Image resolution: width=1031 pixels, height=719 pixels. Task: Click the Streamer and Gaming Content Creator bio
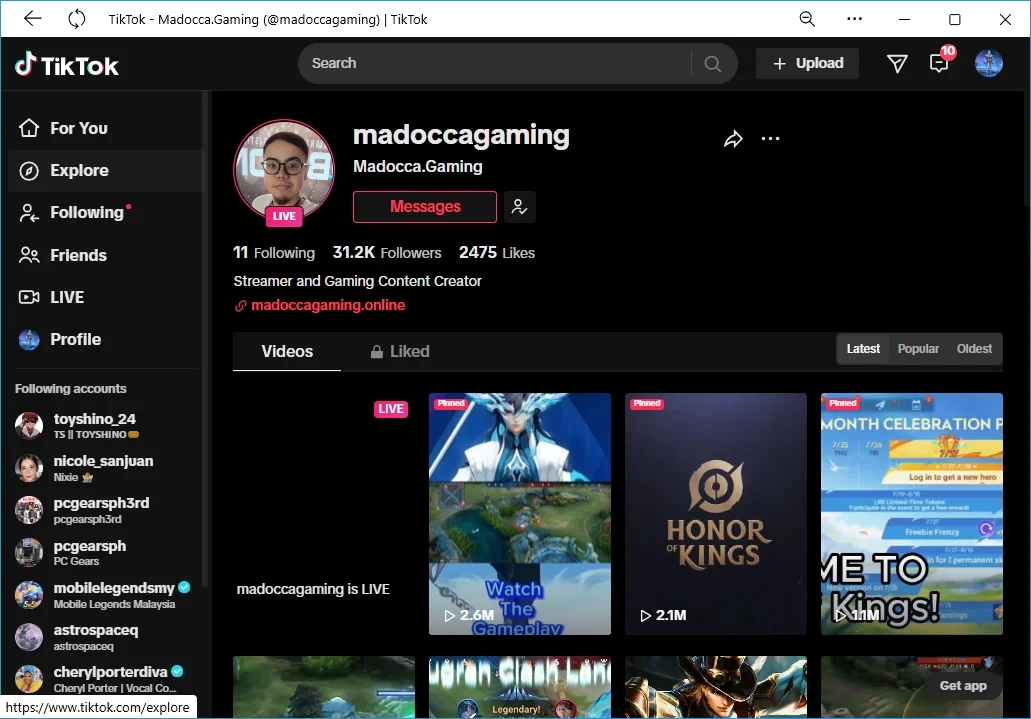point(358,281)
